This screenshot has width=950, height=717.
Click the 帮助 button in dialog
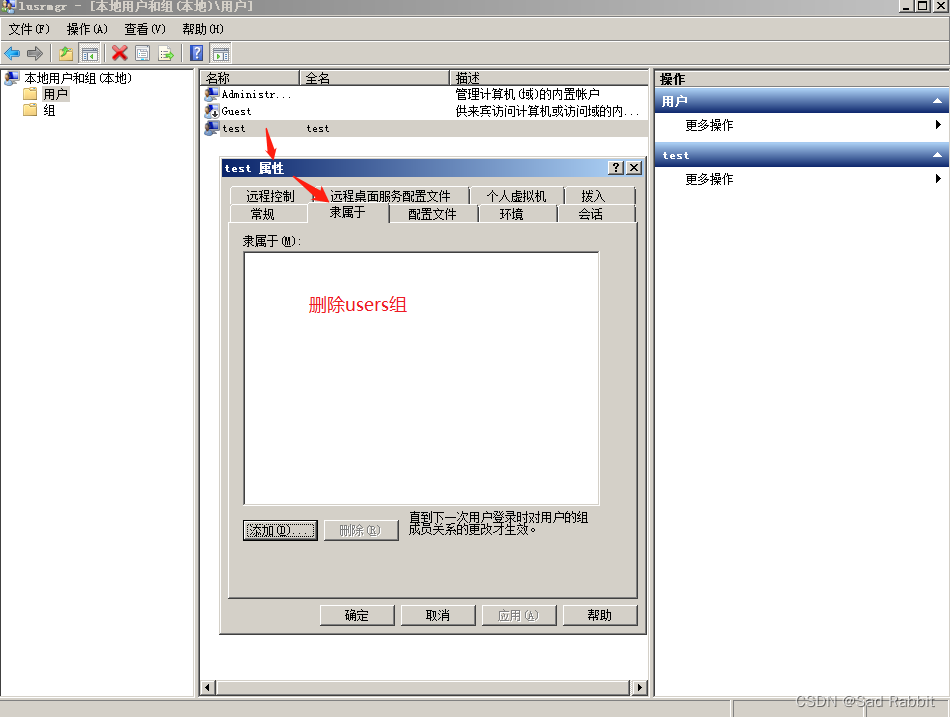coord(600,615)
